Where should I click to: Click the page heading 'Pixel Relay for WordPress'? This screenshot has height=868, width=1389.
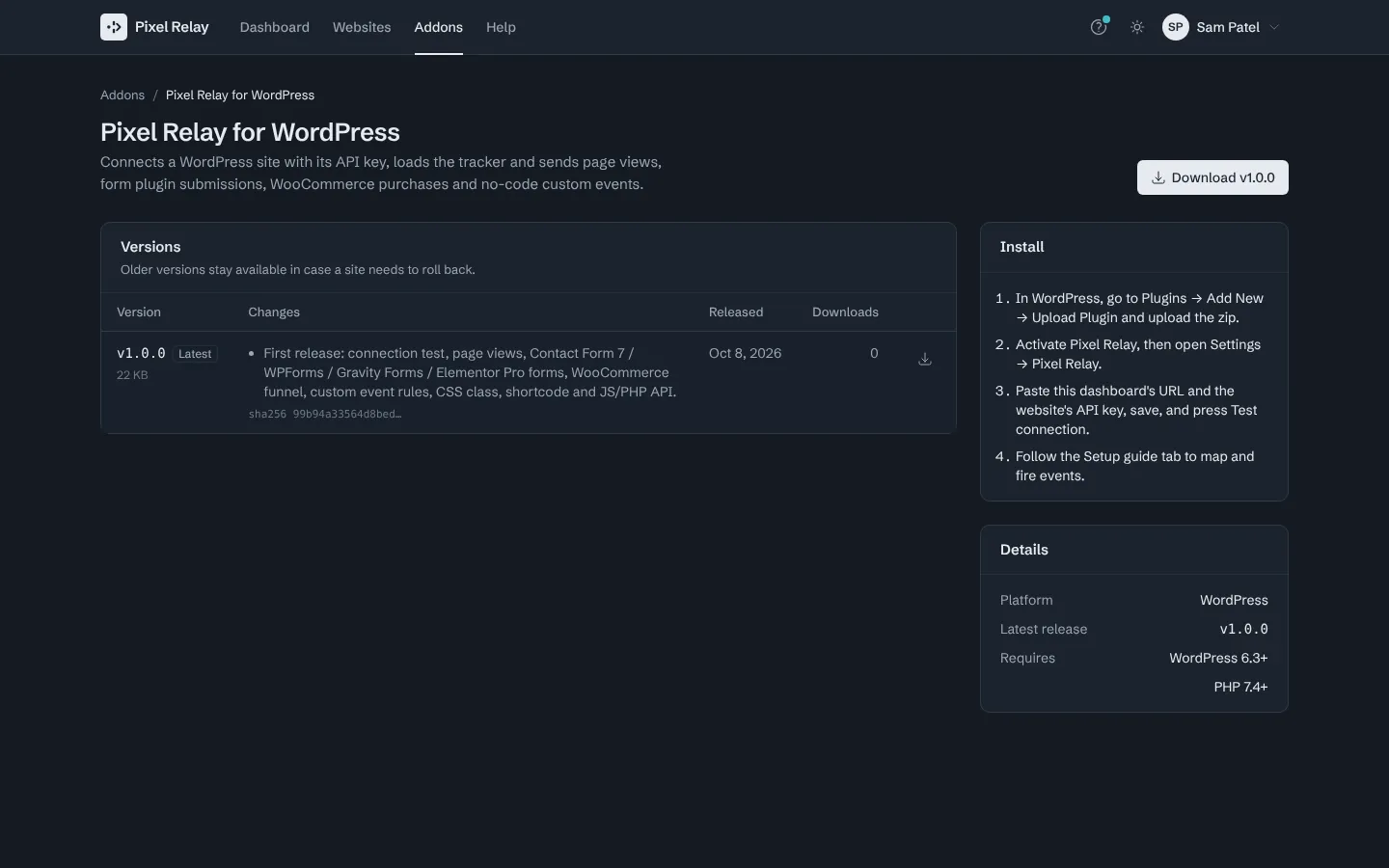[x=250, y=132]
